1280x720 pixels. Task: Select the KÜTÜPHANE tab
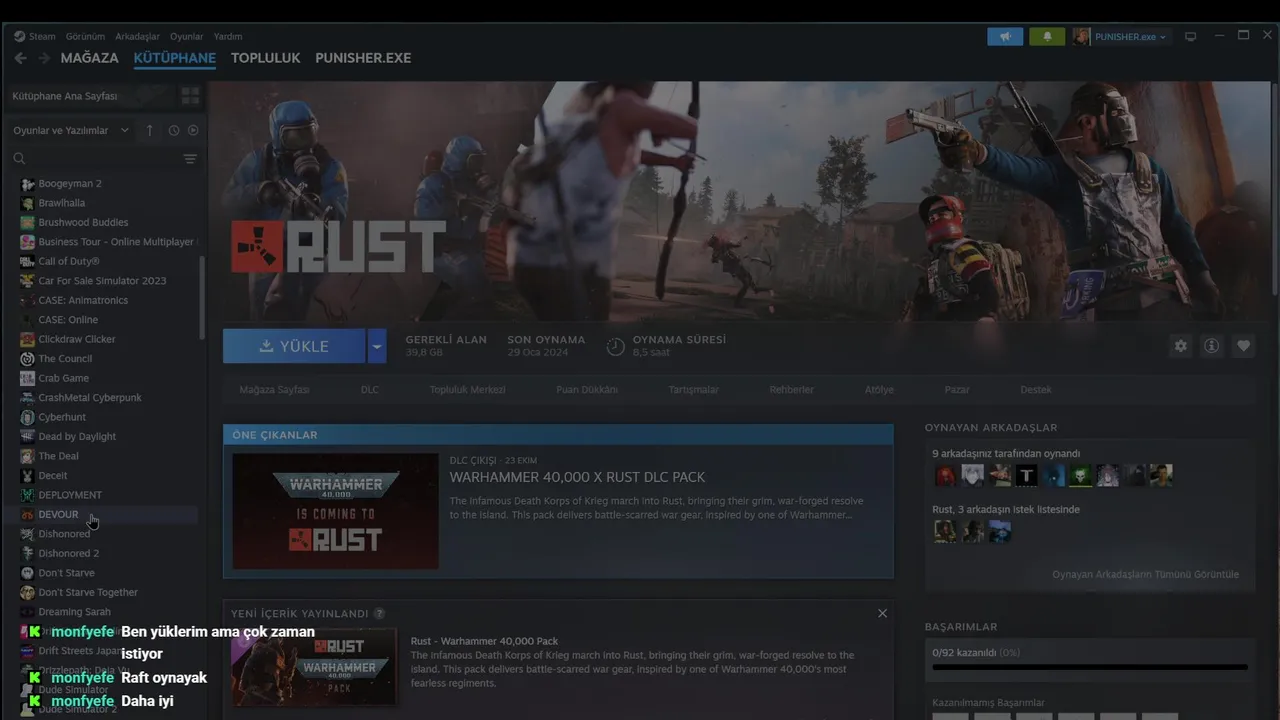tap(175, 58)
